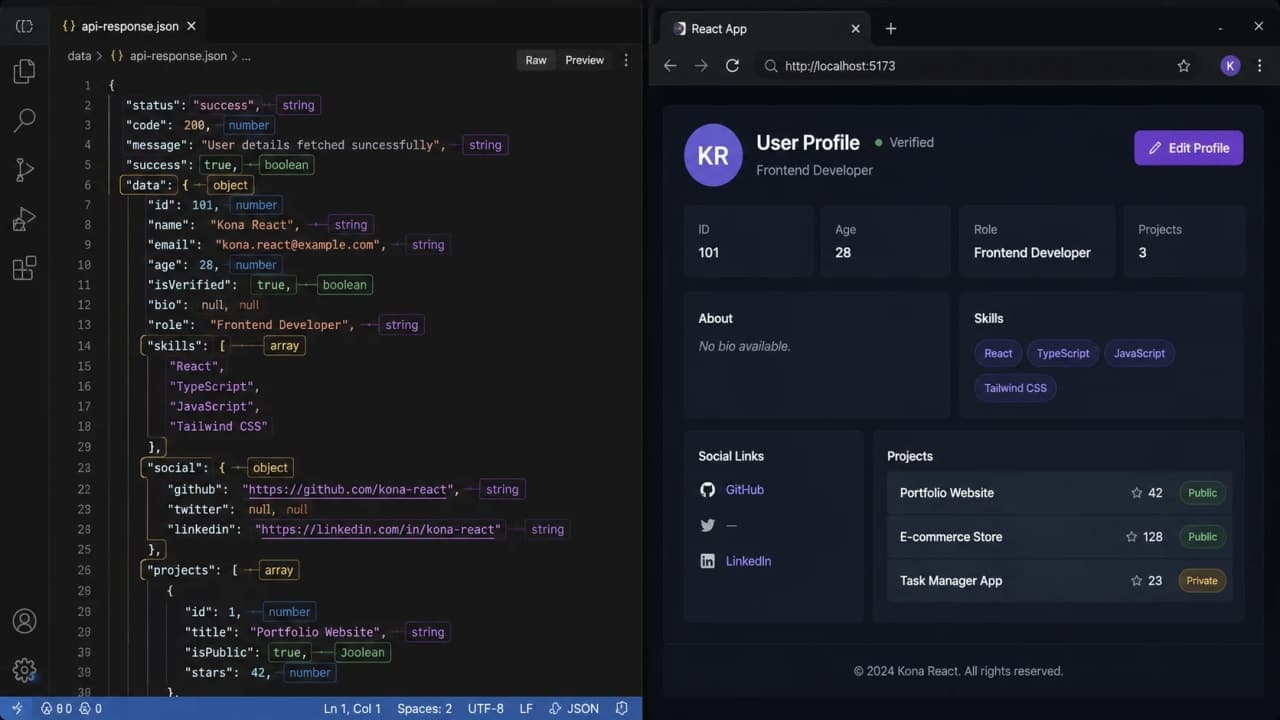Go forward in browser

(701, 66)
